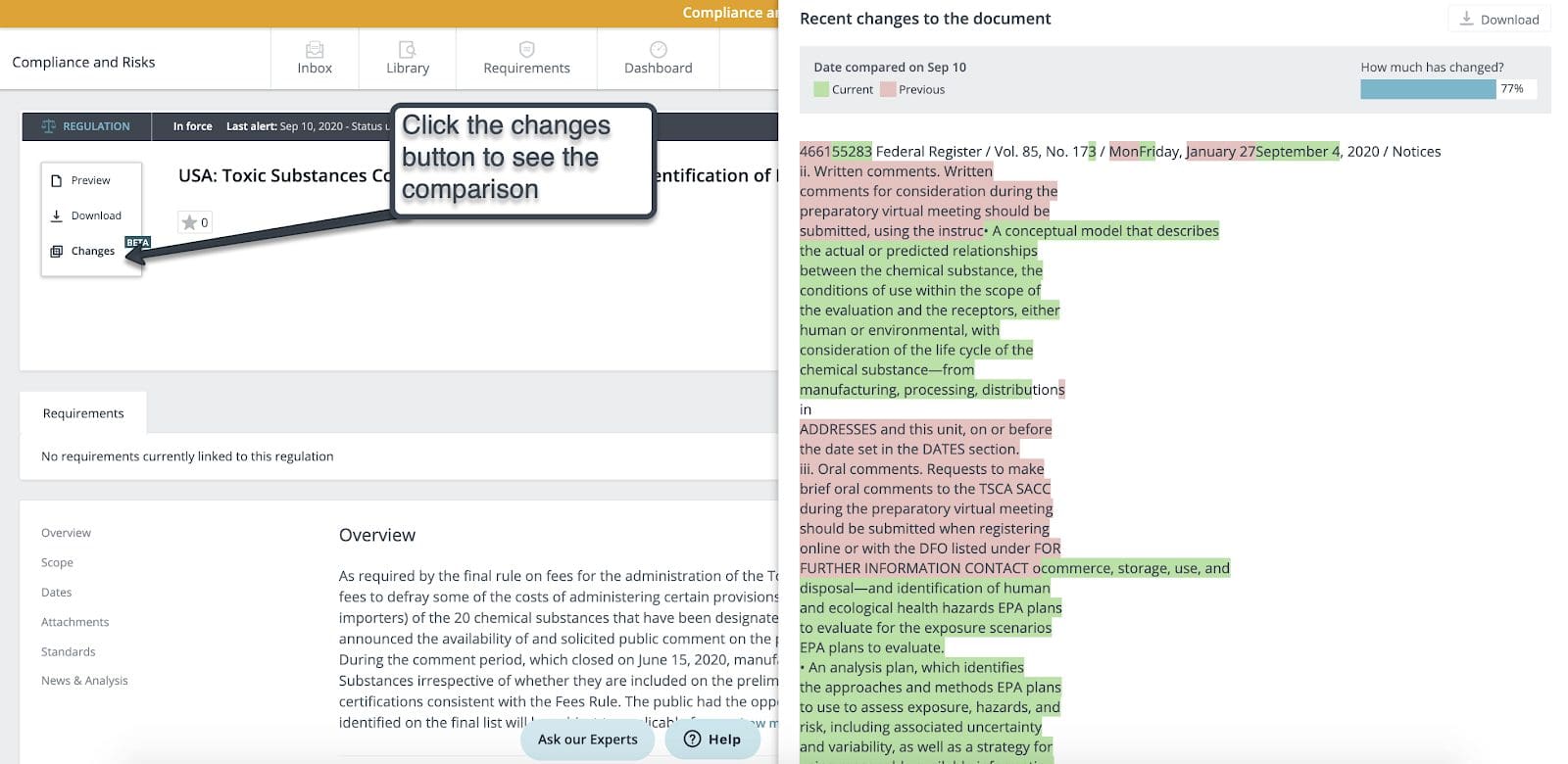
Task: Open the Dashboard gauge icon
Action: [658, 50]
